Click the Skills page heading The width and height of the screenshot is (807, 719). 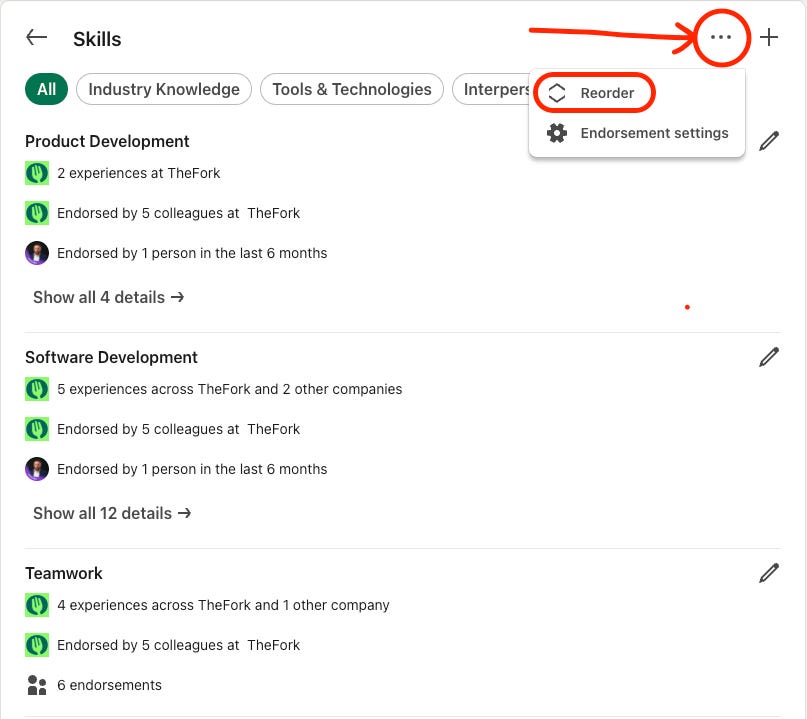click(x=97, y=39)
